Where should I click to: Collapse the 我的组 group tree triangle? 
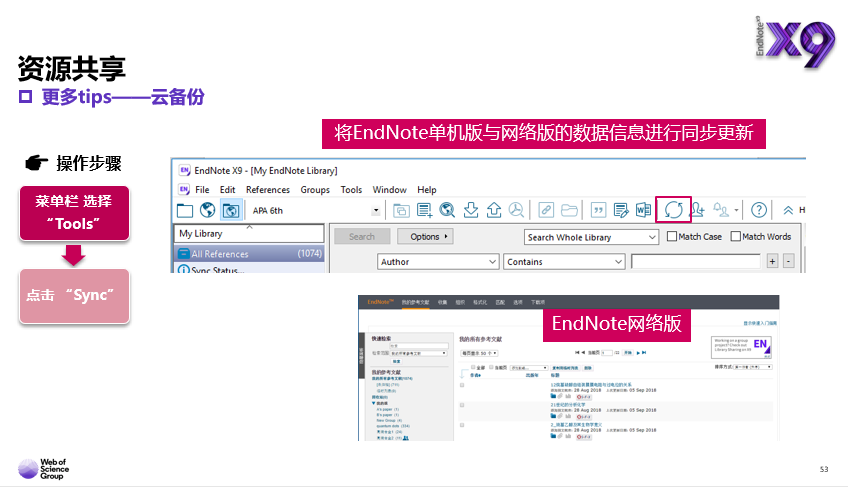point(374,403)
